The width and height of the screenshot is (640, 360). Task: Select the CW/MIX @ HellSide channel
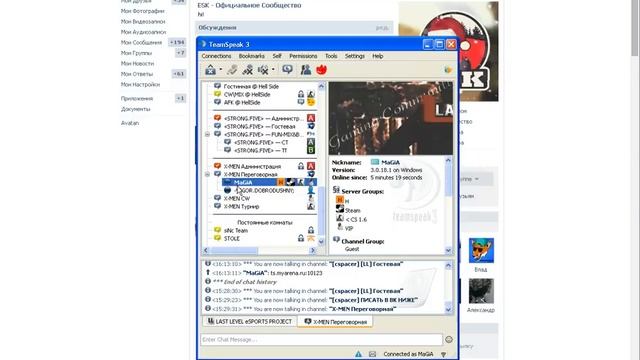[x=247, y=94]
